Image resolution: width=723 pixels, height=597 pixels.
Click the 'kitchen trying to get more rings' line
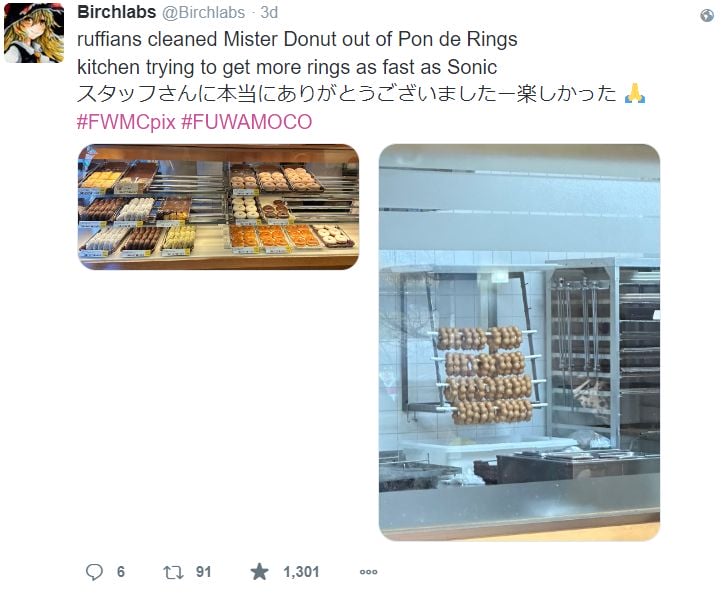[287, 67]
